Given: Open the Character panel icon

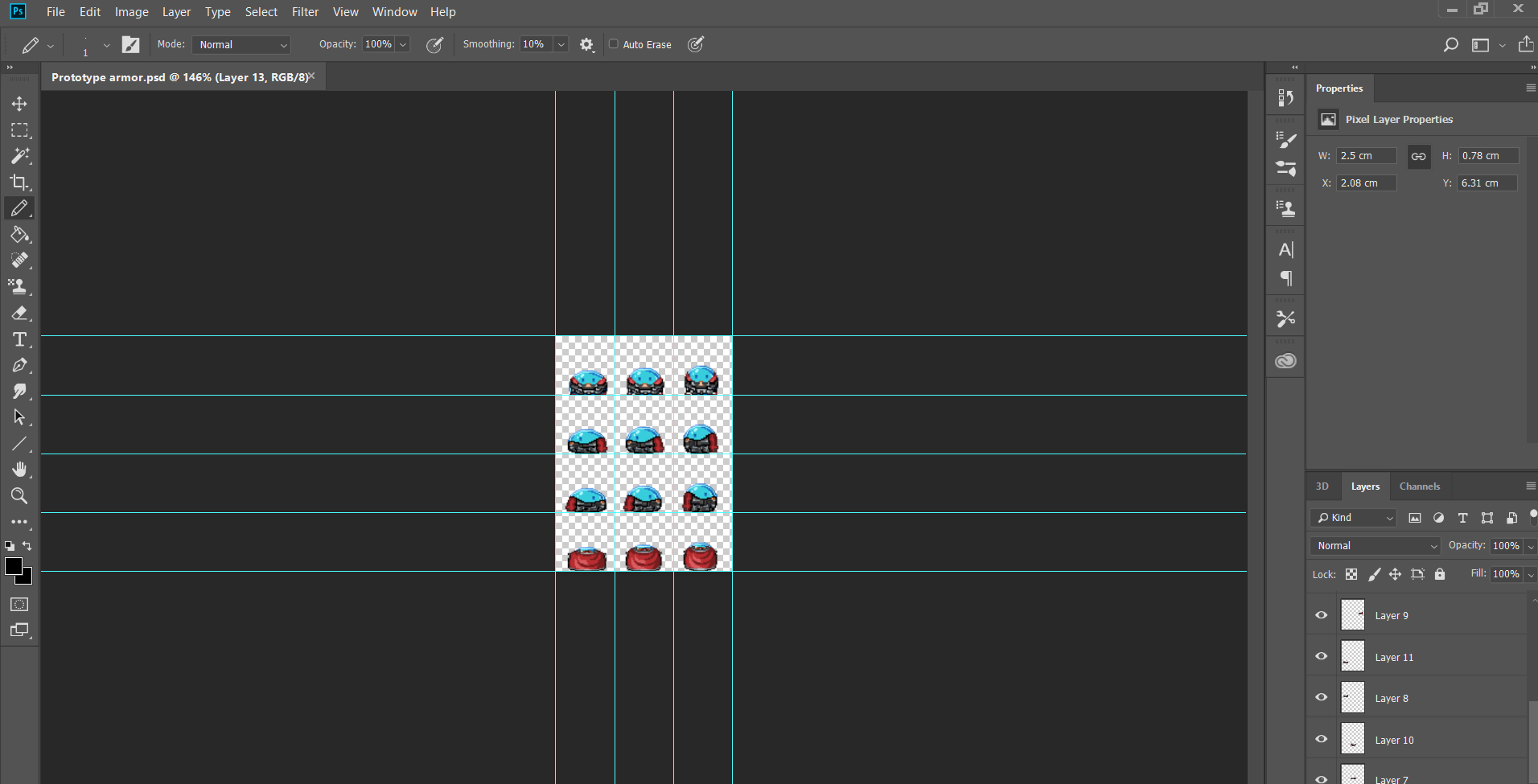Looking at the screenshot, I should pyautogui.click(x=1285, y=250).
